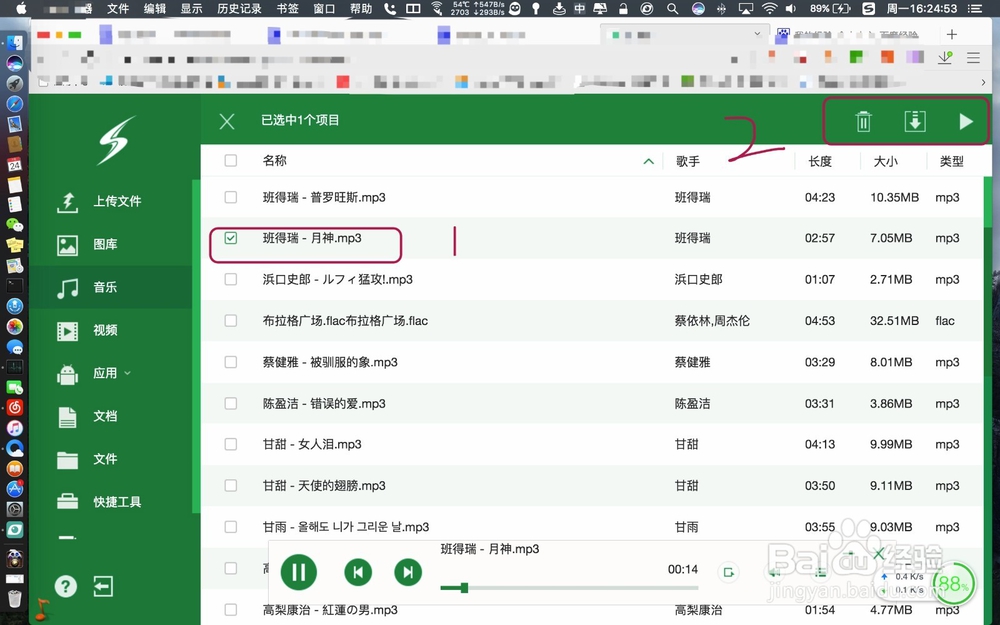
Task: Close selection with the X button
Action: (226, 121)
